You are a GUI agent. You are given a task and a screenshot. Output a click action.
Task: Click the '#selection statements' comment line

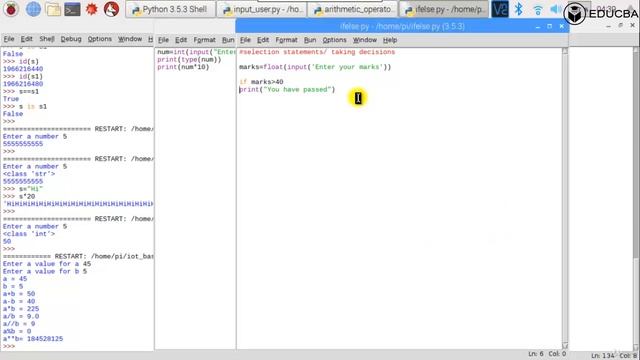point(317,52)
